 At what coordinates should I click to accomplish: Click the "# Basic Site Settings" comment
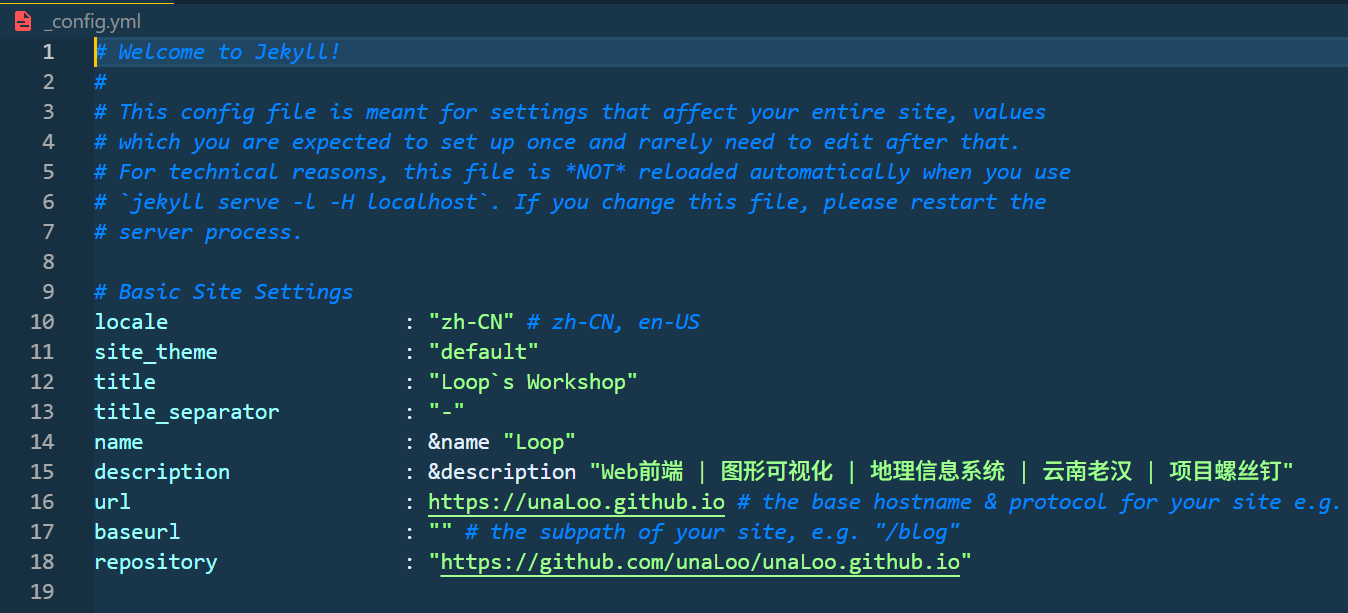tap(222, 291)
